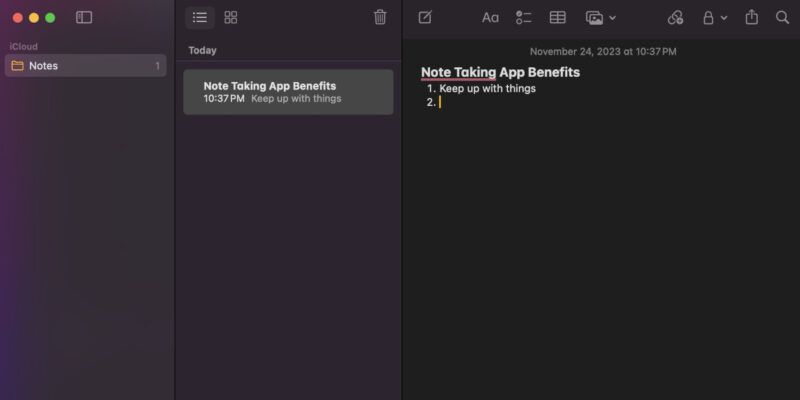The image size is (800, 400).
Task: Lock the note with padlock icon
Action: [x=708, y=18]
